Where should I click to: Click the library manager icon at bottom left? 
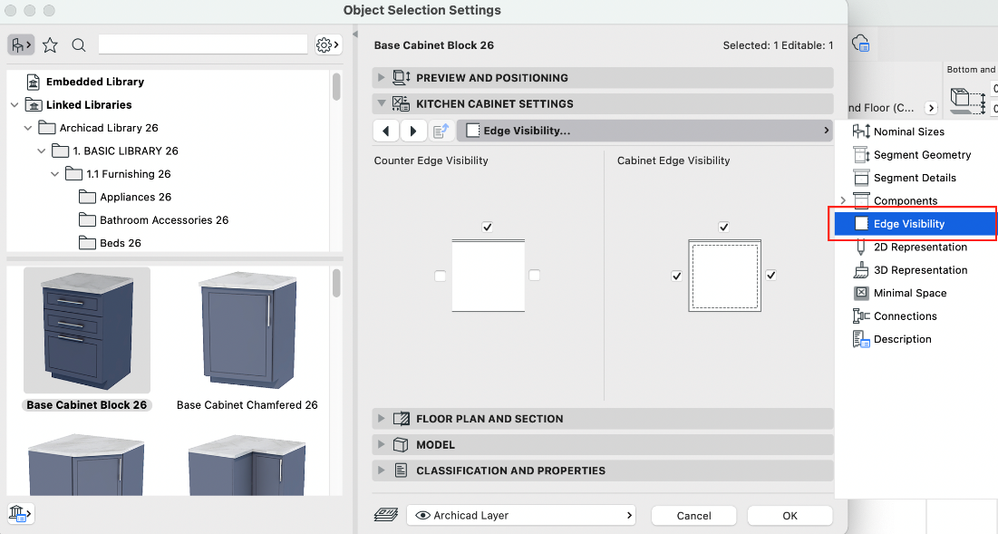[x=20, y=513]
